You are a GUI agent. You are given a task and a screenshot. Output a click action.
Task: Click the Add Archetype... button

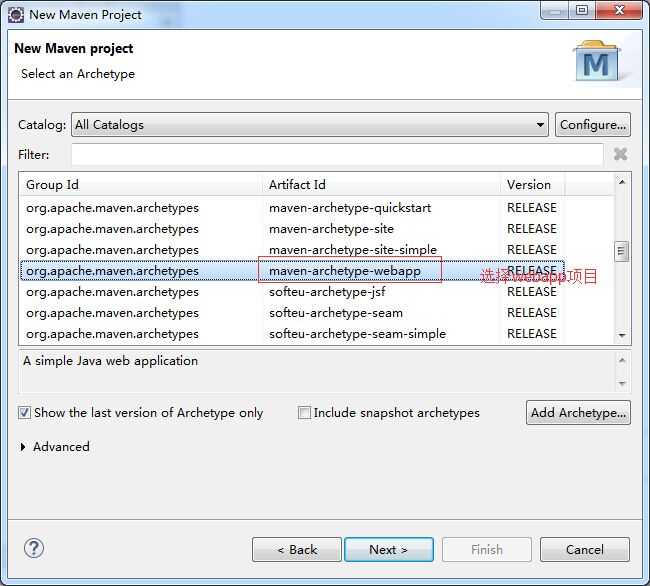(578, 412)
